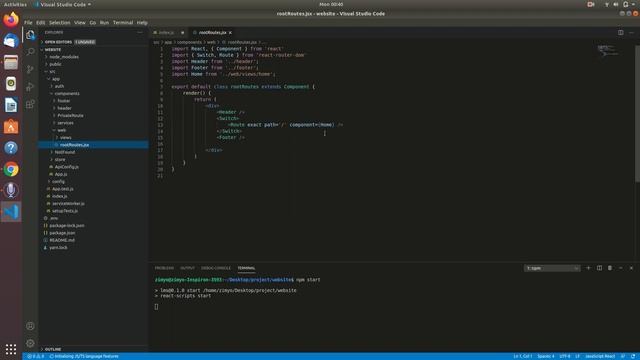Change end-of-line via LF status item
This screenshot has width=640, height=360.
578,356
